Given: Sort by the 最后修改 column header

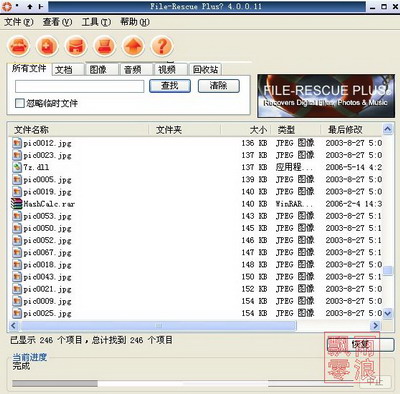Looking at the screenshot, I should click(351, 130).
